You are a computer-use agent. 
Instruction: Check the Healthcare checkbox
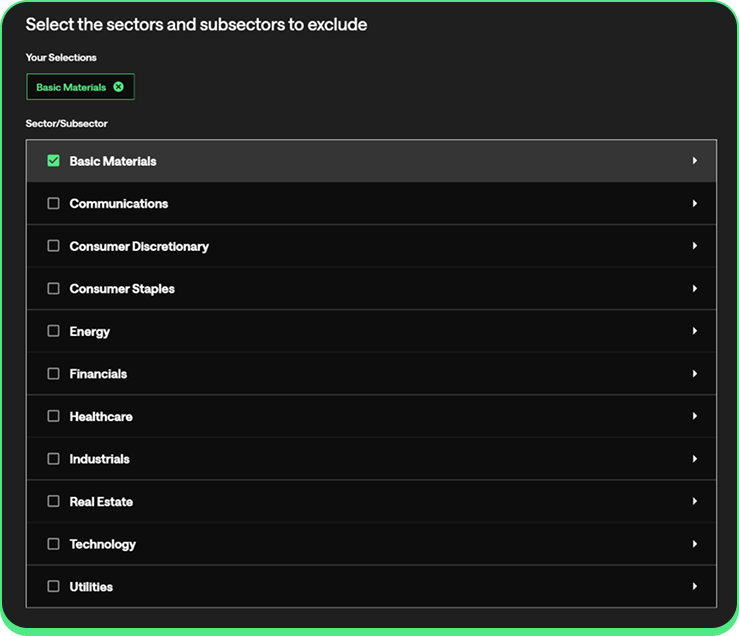click(x=54, y=416)
